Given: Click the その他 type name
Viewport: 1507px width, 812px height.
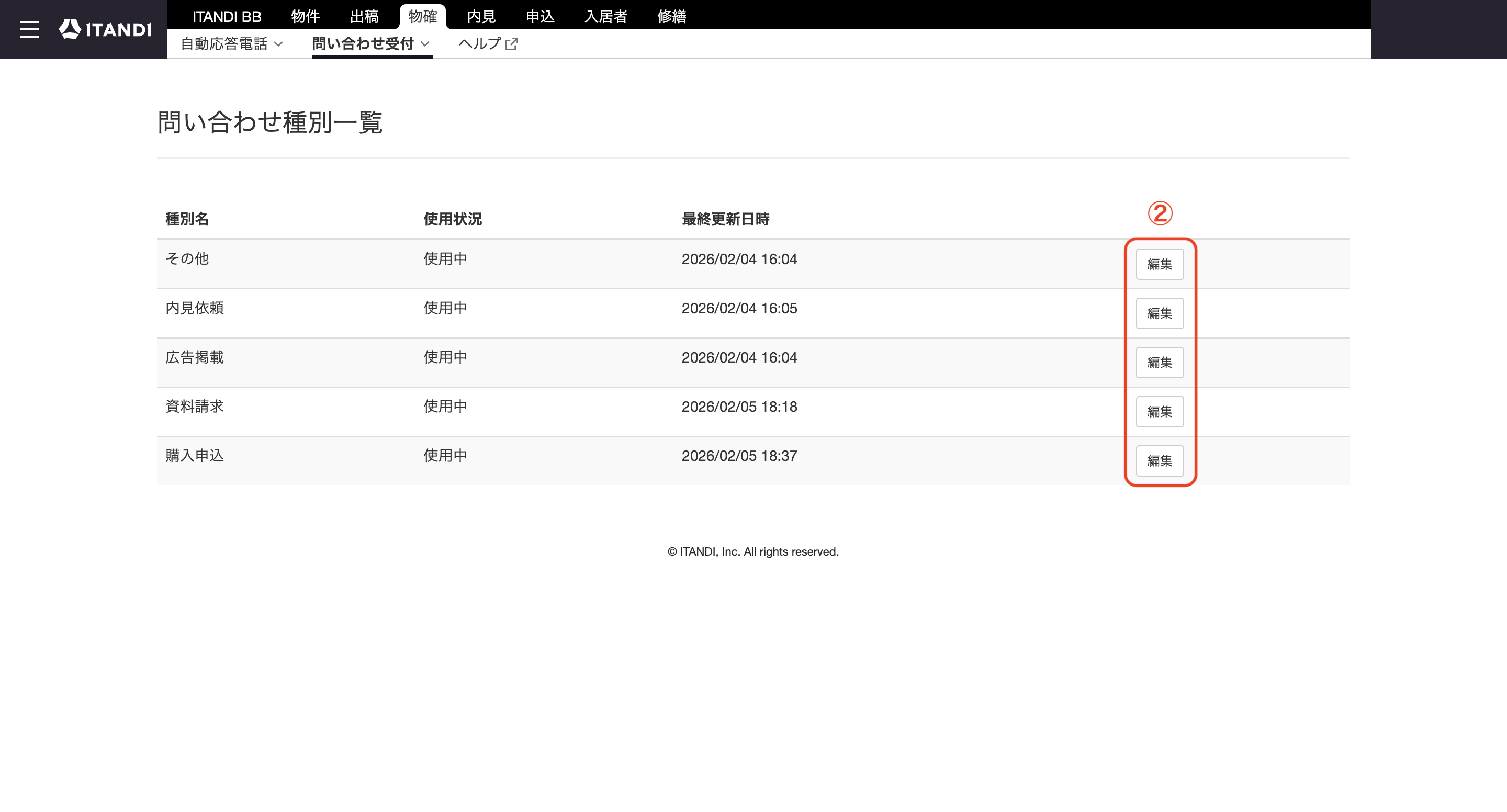Looking at the screenshot, I should click(x=187, y=258).
